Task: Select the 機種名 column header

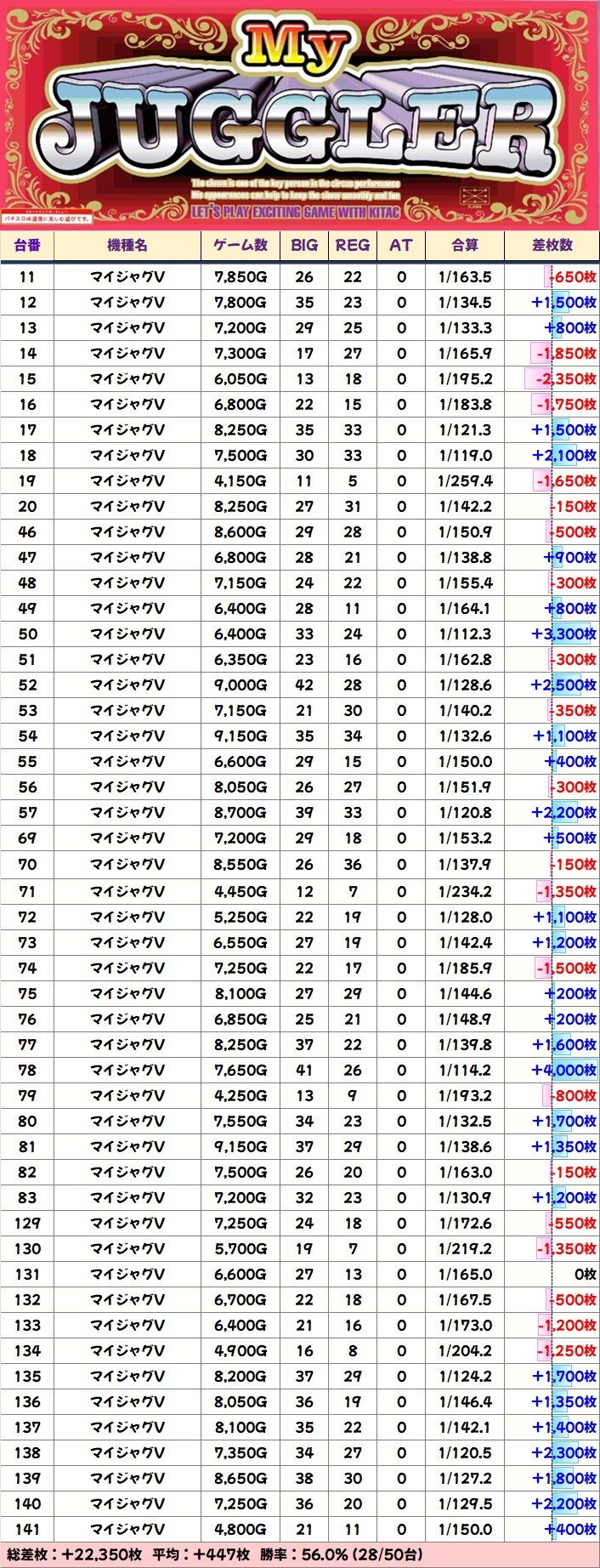Action: [x=127, y=246]
